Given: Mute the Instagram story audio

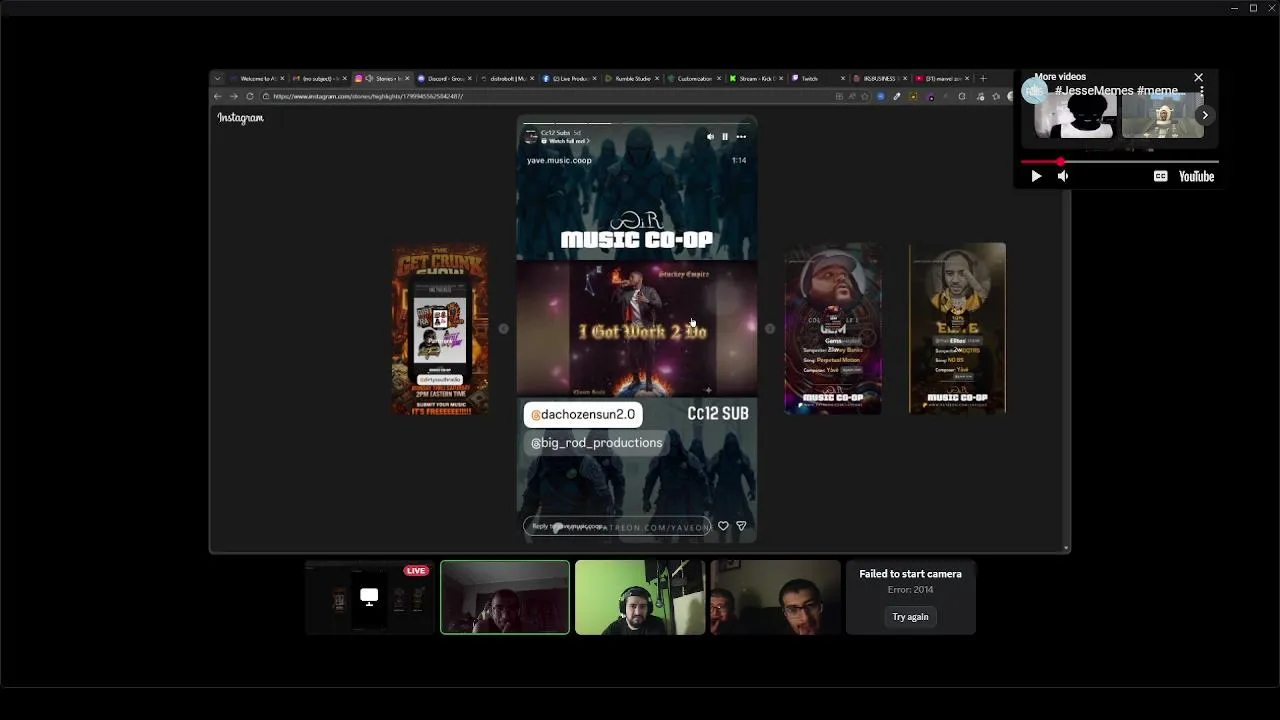Looking at the screenshot, I should (x=710, y=137).
